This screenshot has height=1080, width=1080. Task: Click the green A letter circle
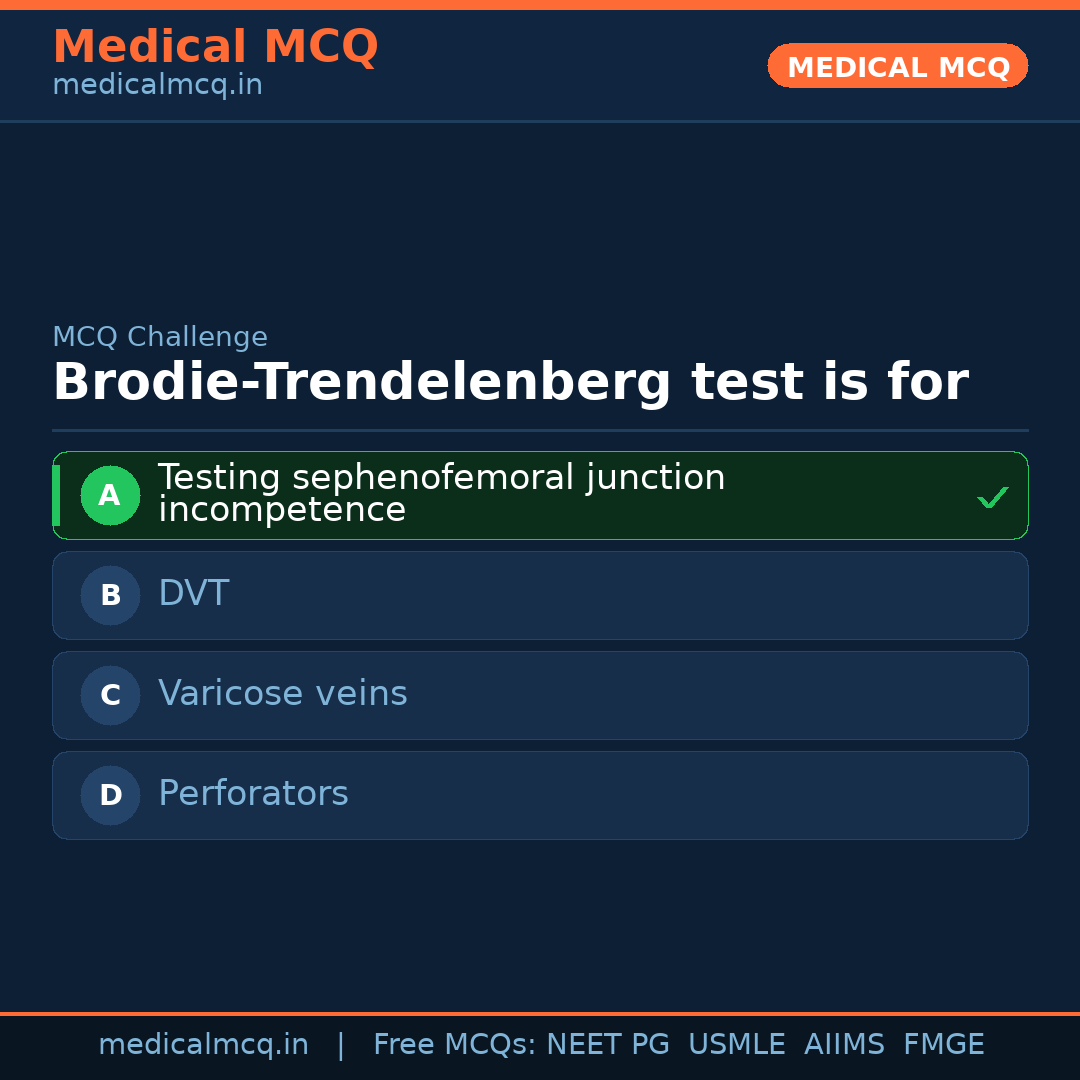[x=110, y=495]
